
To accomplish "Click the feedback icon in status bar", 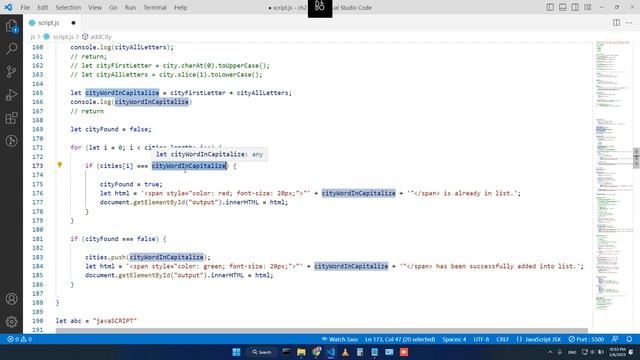I will click(615, 339).
